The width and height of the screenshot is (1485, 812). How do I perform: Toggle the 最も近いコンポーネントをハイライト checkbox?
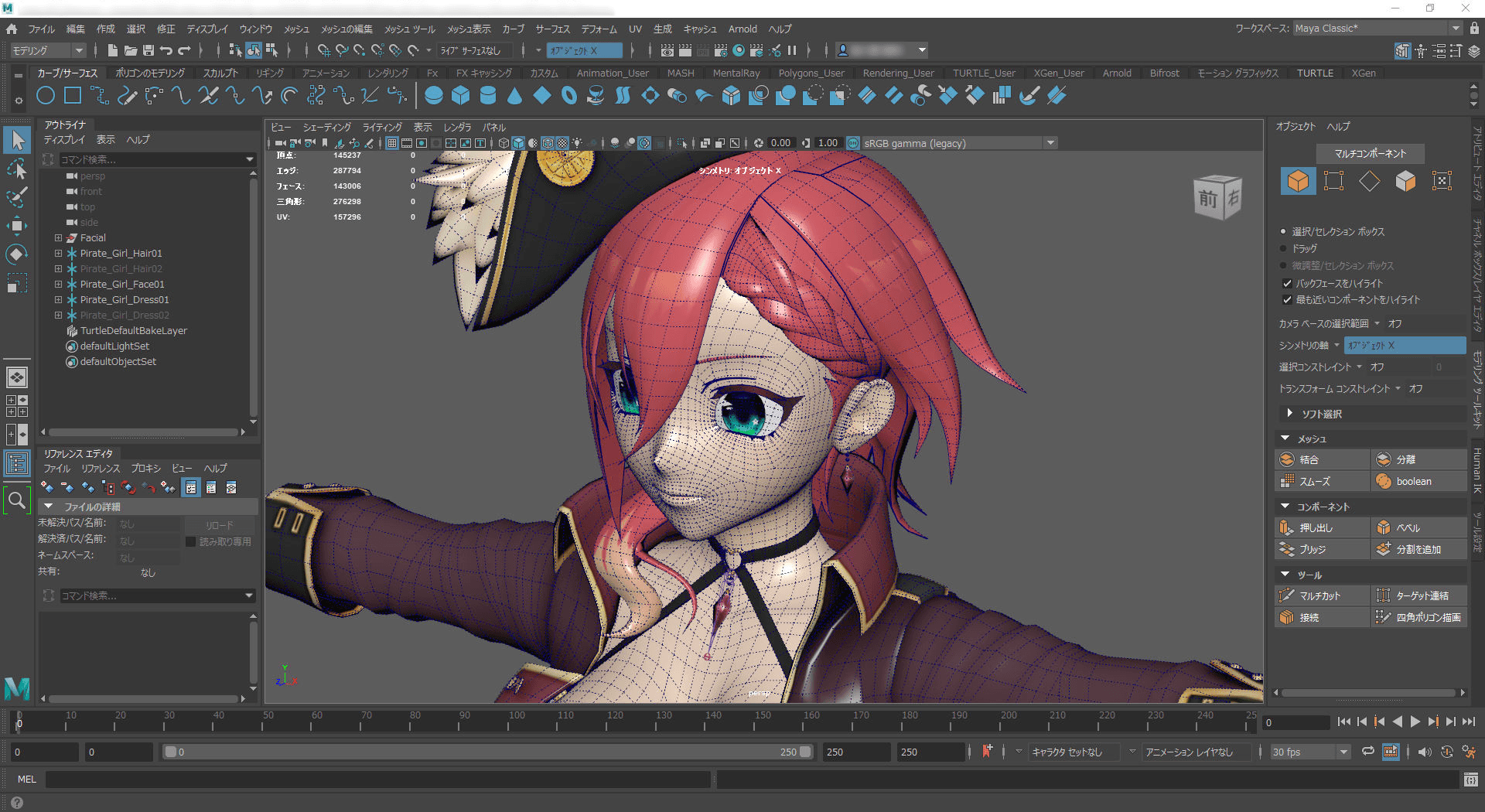(x=1286, y=300)
